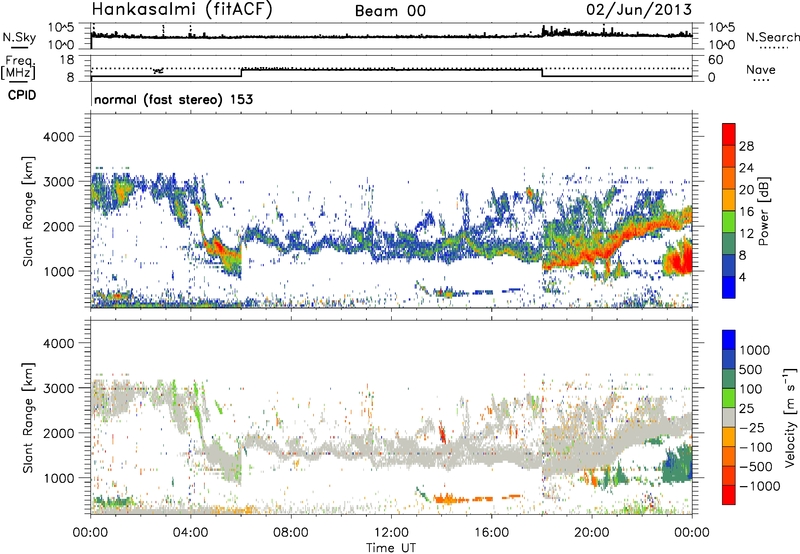Click the gray segment of velocity colorbar
Viewport: 800px width, 554px height.
729,418
